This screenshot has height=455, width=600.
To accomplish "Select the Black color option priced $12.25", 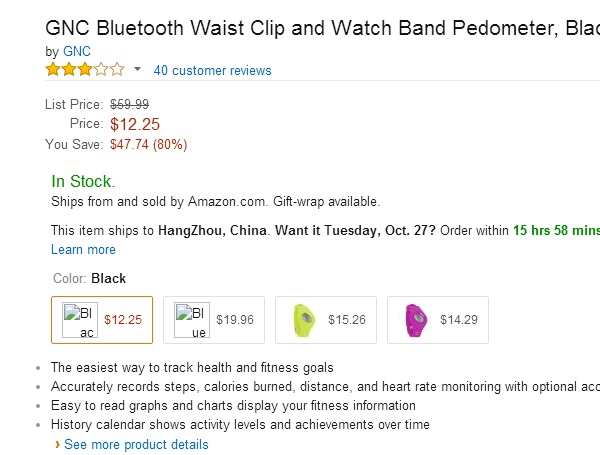I will coord(102,320).
